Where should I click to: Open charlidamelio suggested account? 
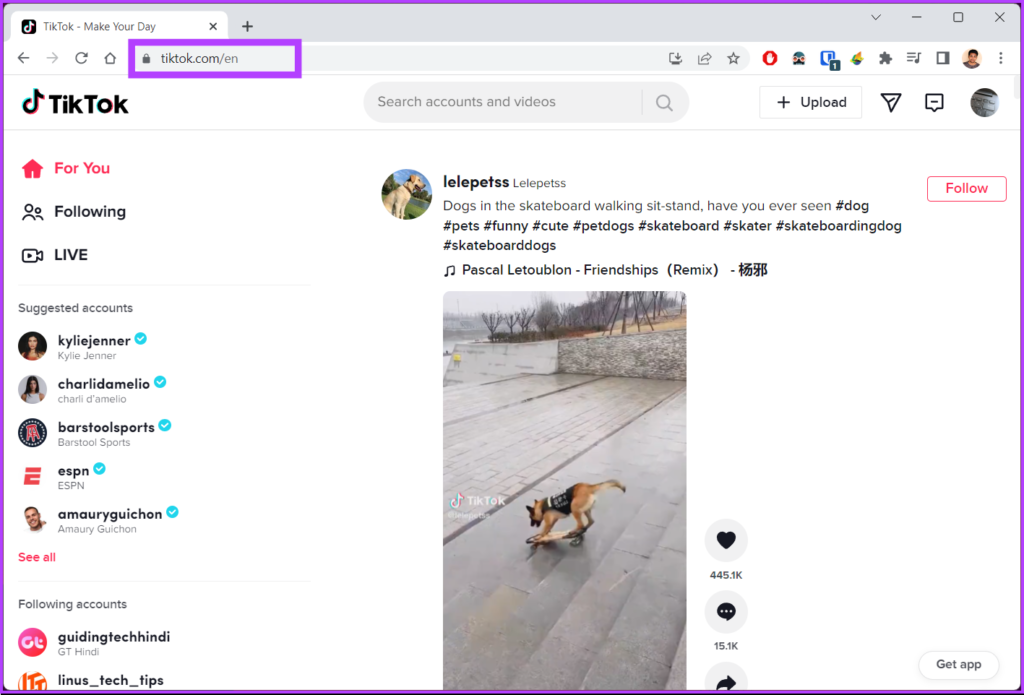tap(93, 390)
